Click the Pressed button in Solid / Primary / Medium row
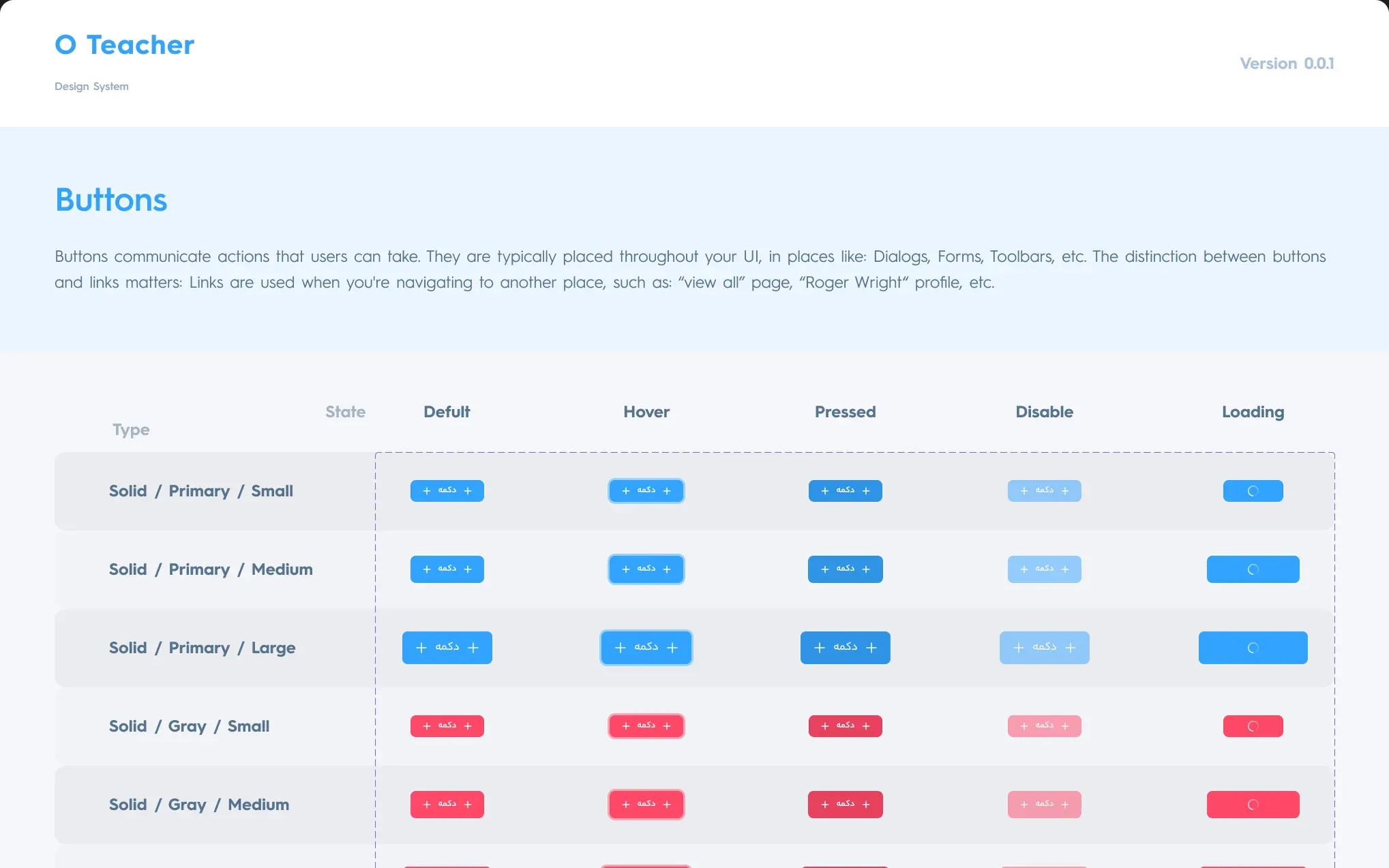Viewport: 1389px width, 868px height. pyautogui.click(x=845, y=569)
